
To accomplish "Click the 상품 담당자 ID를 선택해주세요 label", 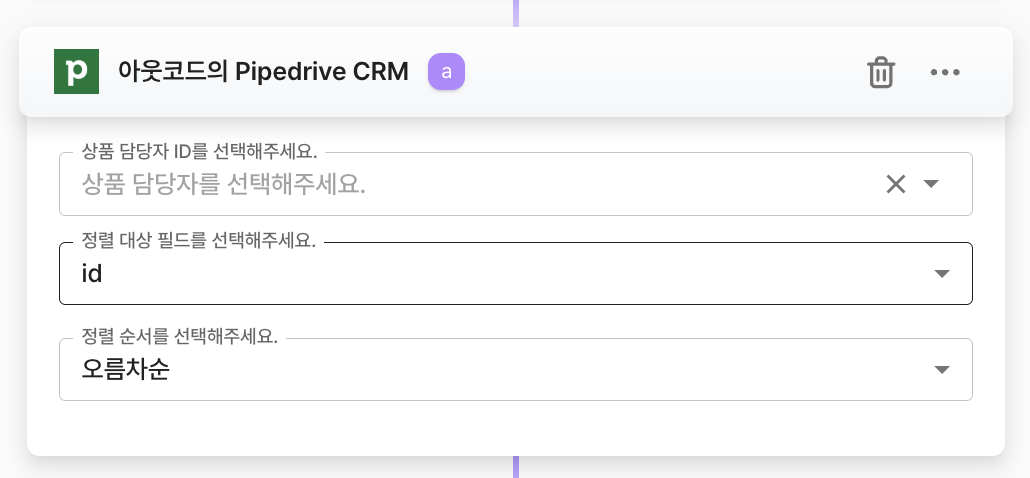I will click(199, 153).
